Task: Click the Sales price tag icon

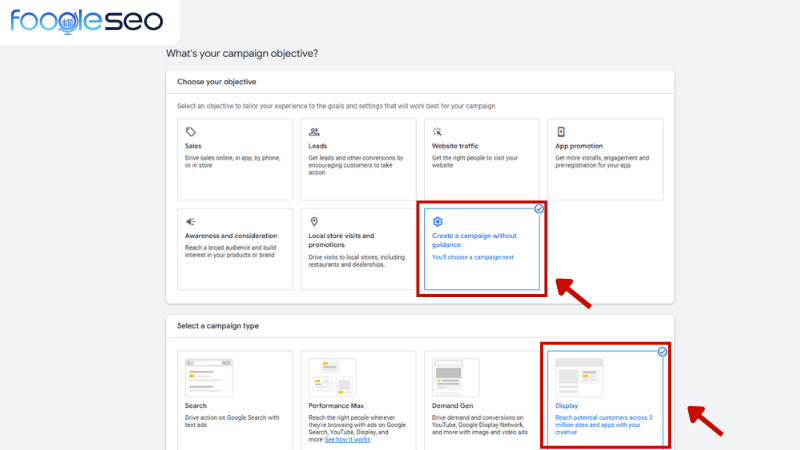Action: click(191, 132)
